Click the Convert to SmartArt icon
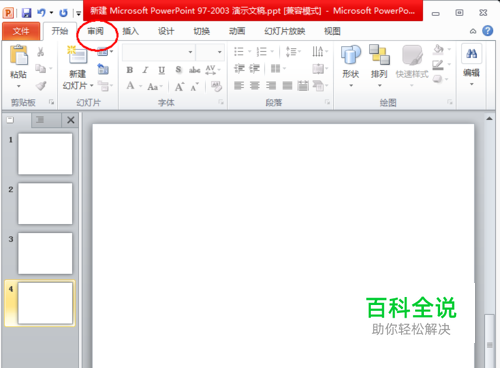Viewport: 500px width, 368px height. pos(318,86)
